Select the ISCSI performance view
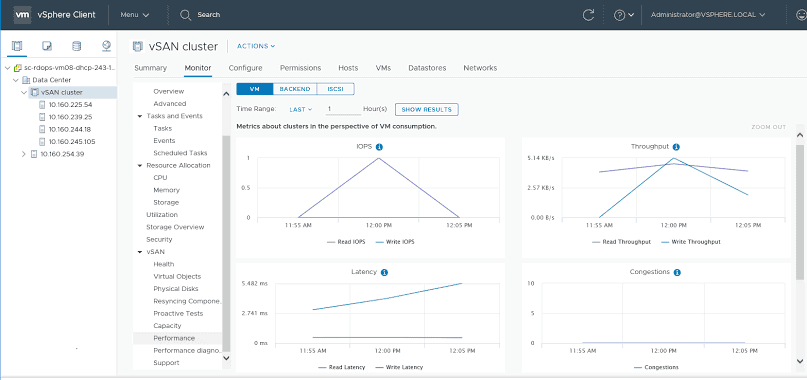This screenshot has width=807, height=380. point(336,89)
